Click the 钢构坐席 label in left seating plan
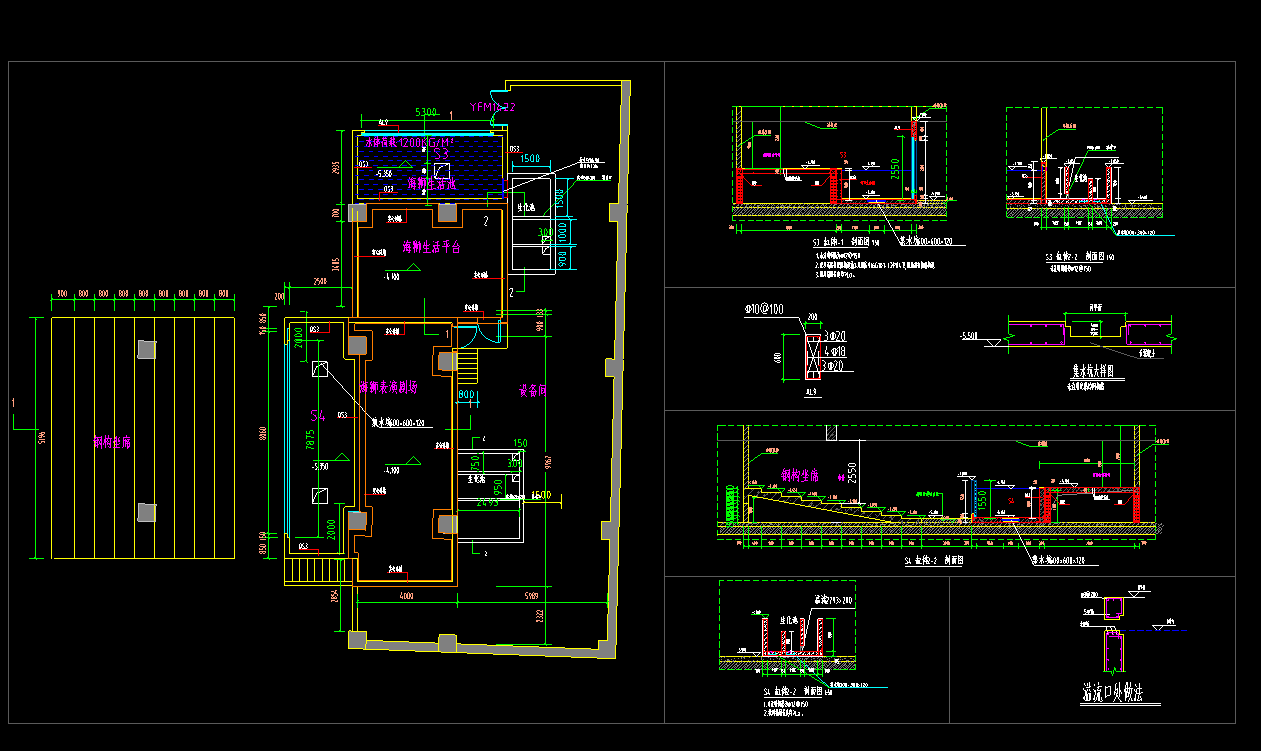Screen dimensions: 1261x751 [x=113, y=440]
